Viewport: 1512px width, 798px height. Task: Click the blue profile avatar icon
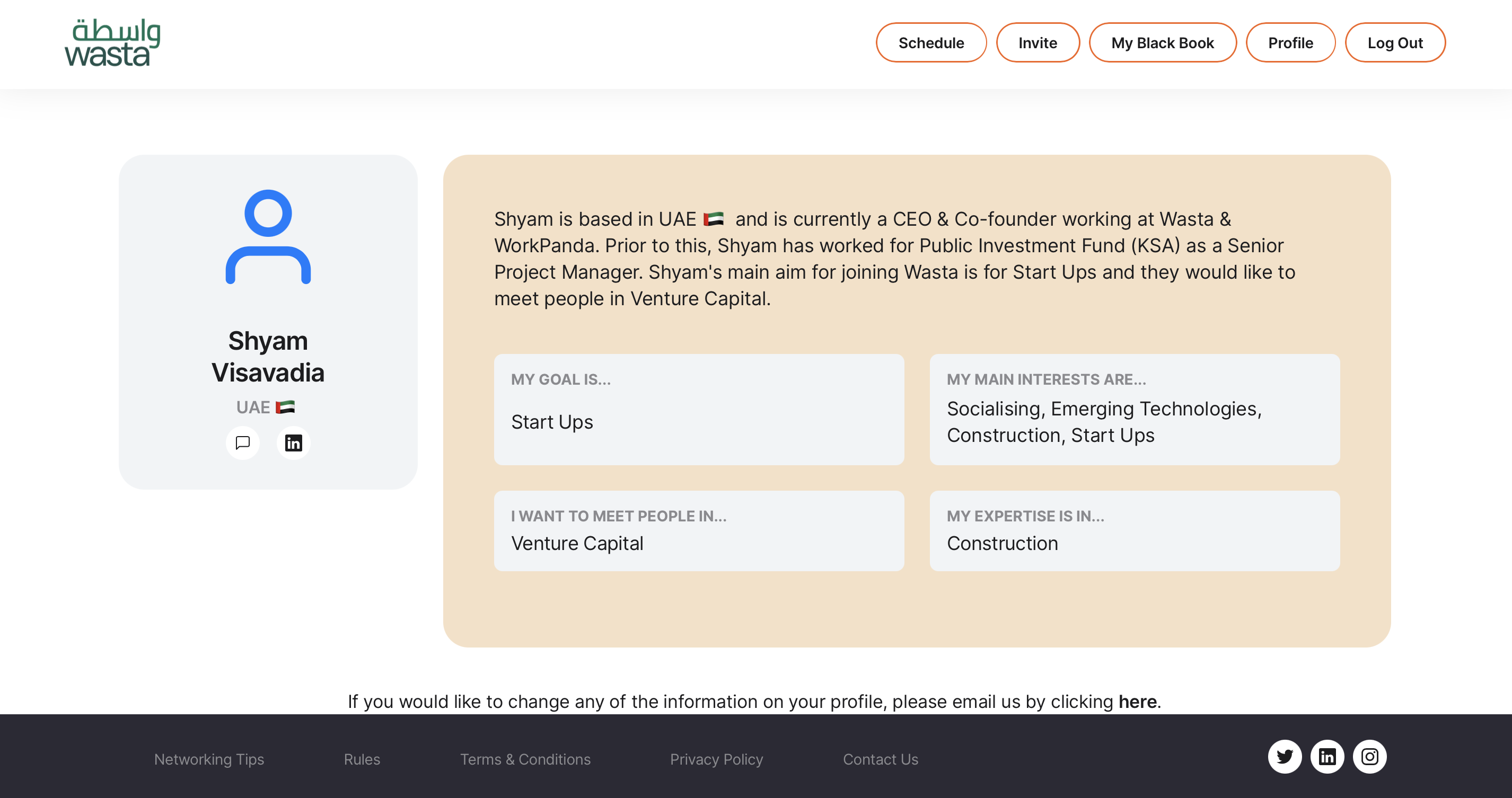tap(268, 237)
